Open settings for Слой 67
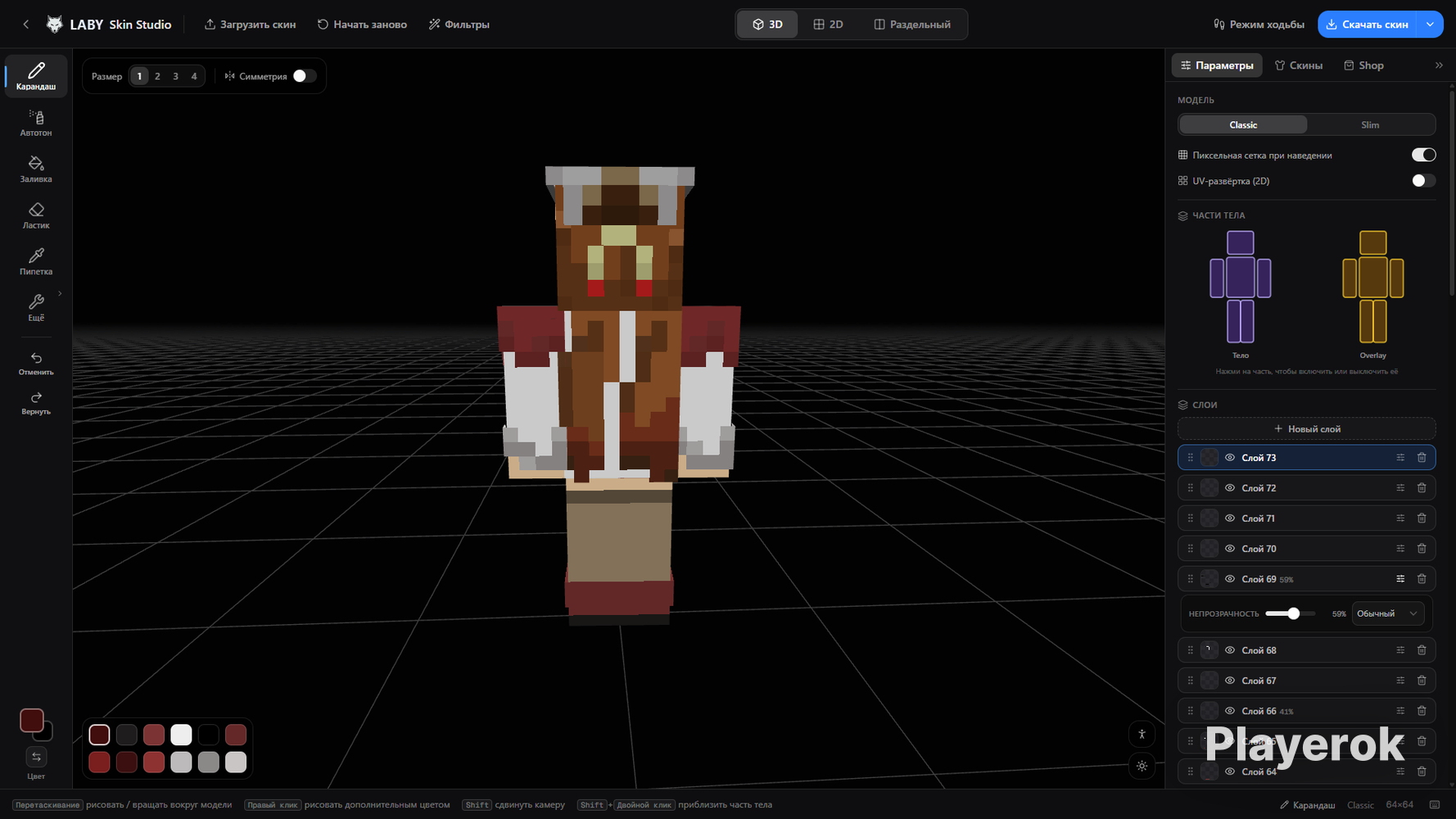 [x=1400, y=681]
